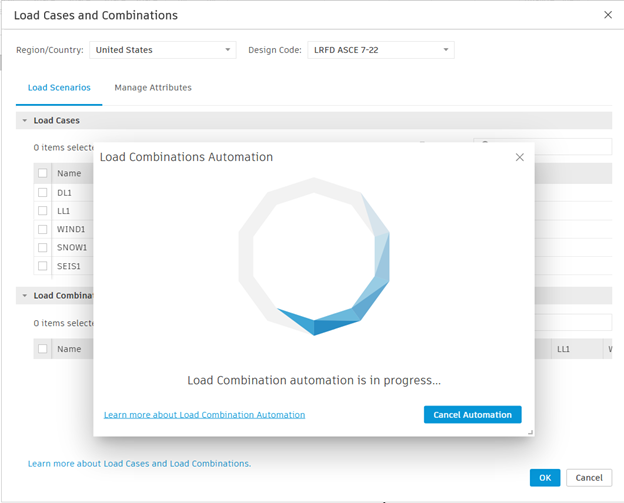This screenshot has height=503, width=624.
Task: Toggle select-all checkbox in Load Cases header
Action: pyautogui.click(x=43, y=173)
